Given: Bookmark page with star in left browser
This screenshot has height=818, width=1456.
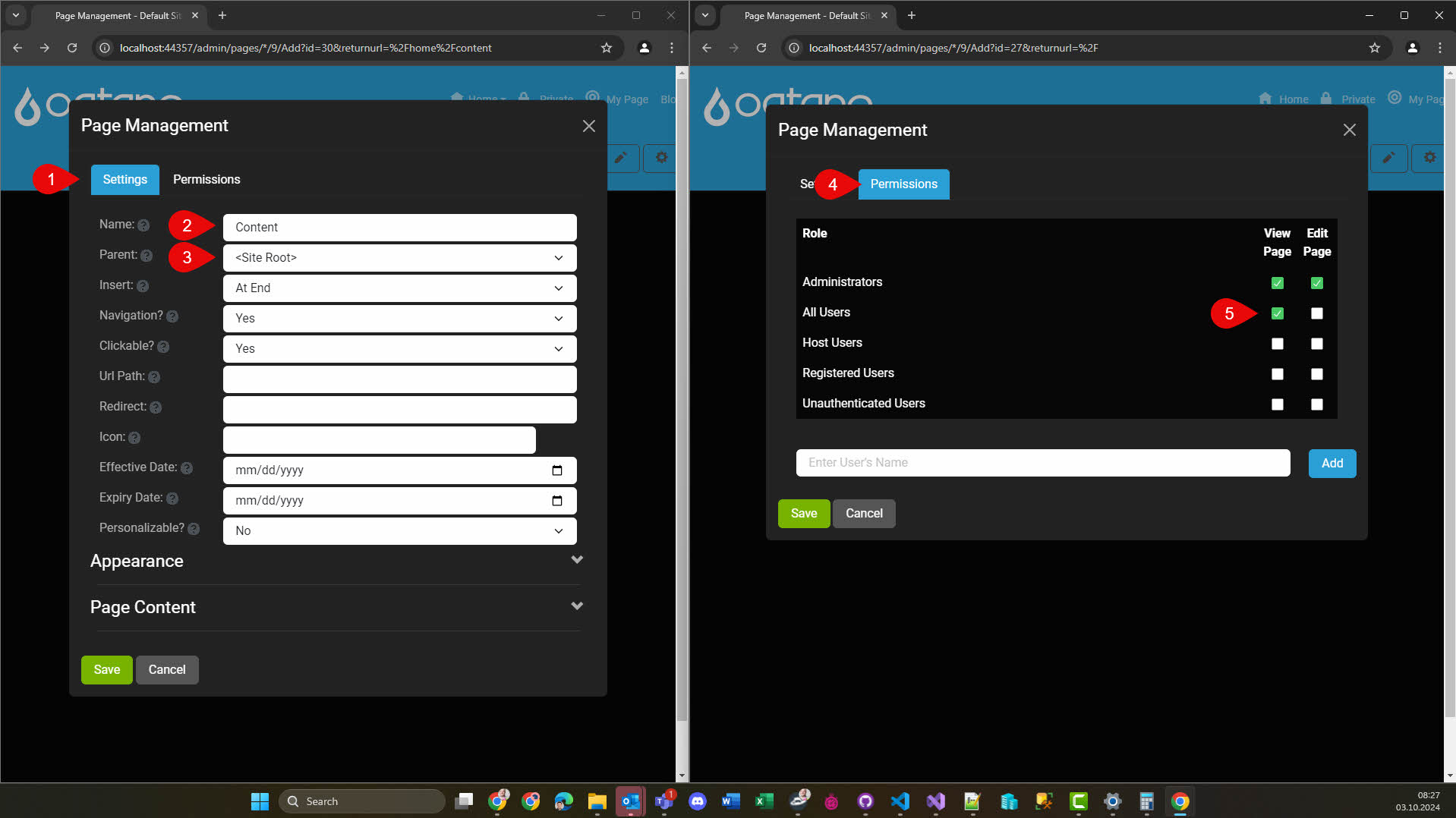Looking at the screenshot, I should [606, 48].
